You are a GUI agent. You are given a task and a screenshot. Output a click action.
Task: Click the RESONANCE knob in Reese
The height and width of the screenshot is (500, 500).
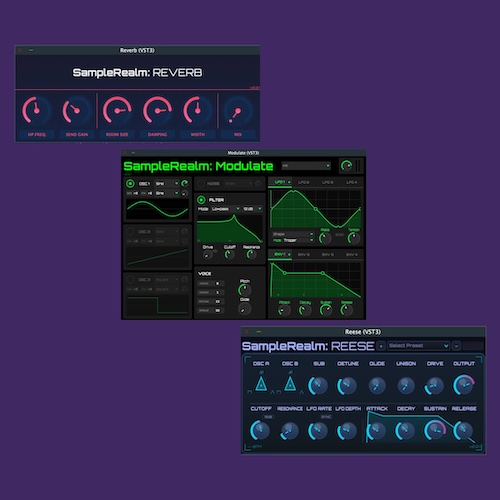coord(289,430)
